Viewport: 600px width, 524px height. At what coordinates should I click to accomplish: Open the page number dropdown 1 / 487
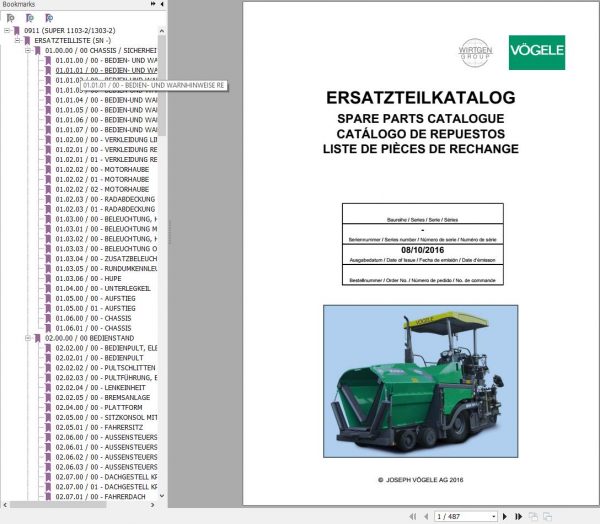[494, 517]
